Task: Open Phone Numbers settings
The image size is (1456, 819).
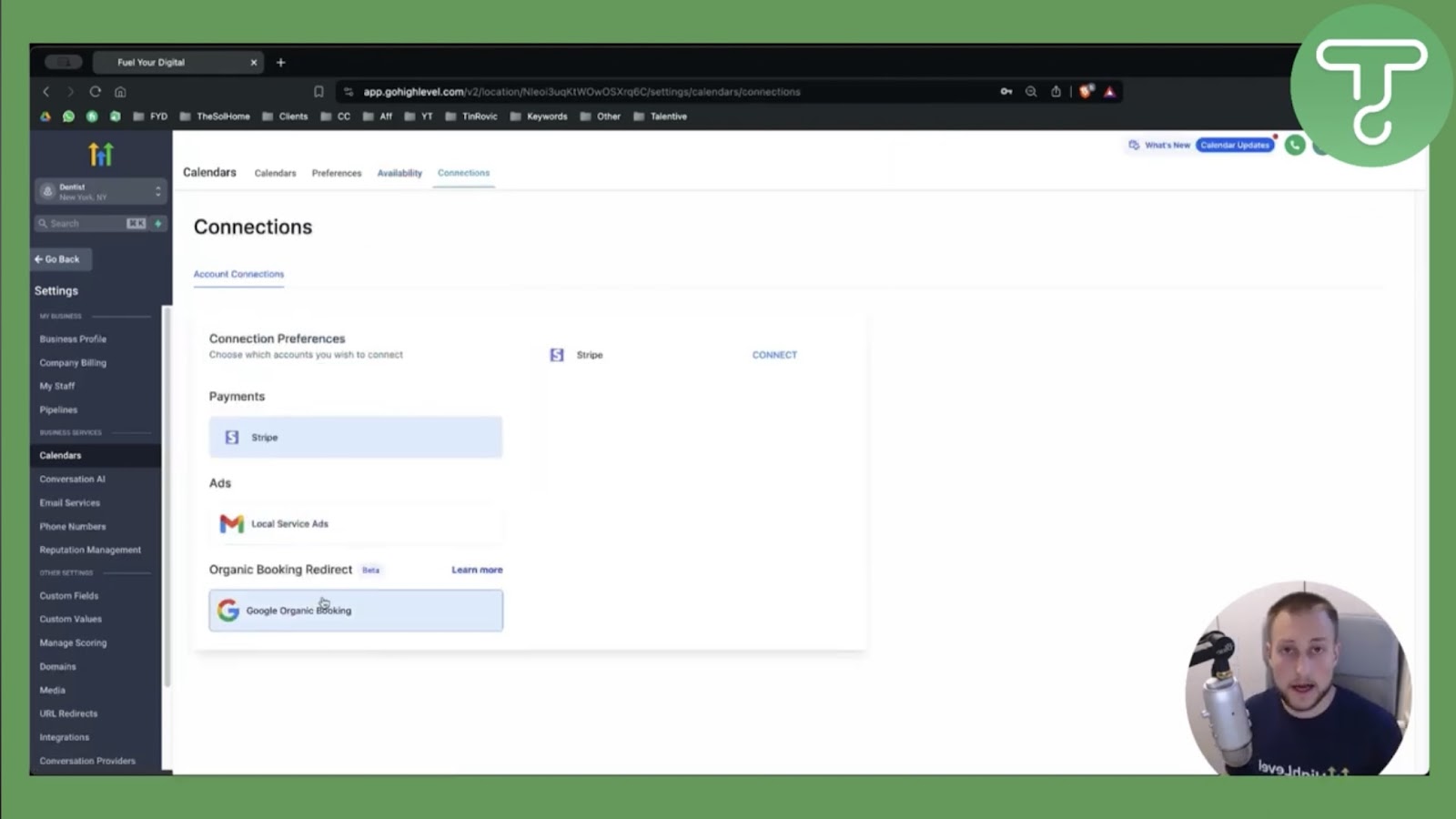Action: tap(73, 526)
